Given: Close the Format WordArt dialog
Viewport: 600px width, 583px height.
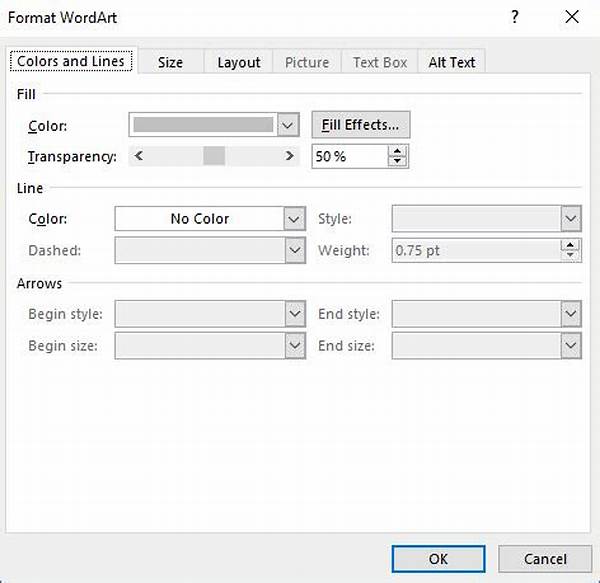Looking at the screenshot, I should pyautogui.click(x=571, y=17).
